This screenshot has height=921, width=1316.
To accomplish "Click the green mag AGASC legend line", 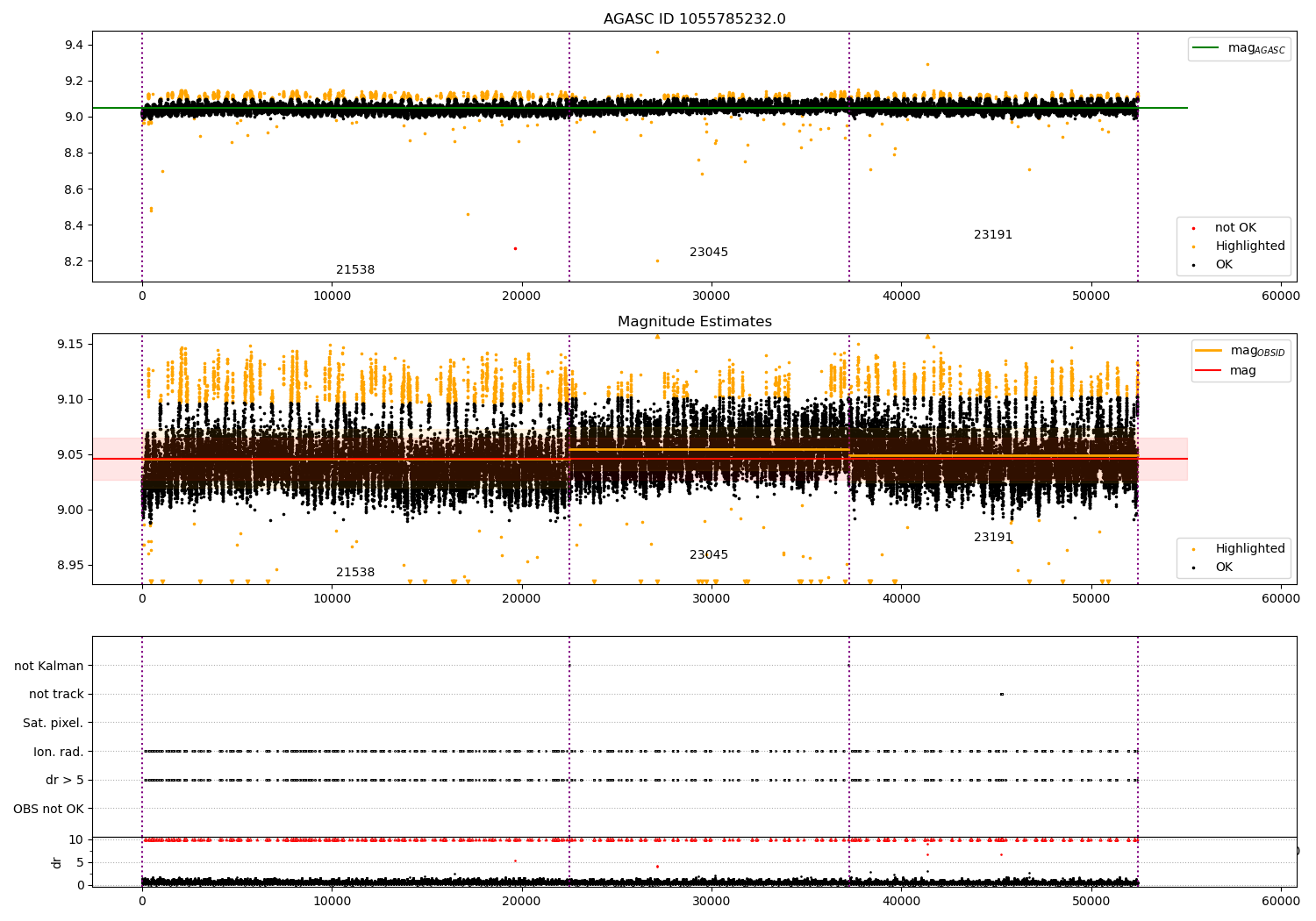I will click(1207, 48).
